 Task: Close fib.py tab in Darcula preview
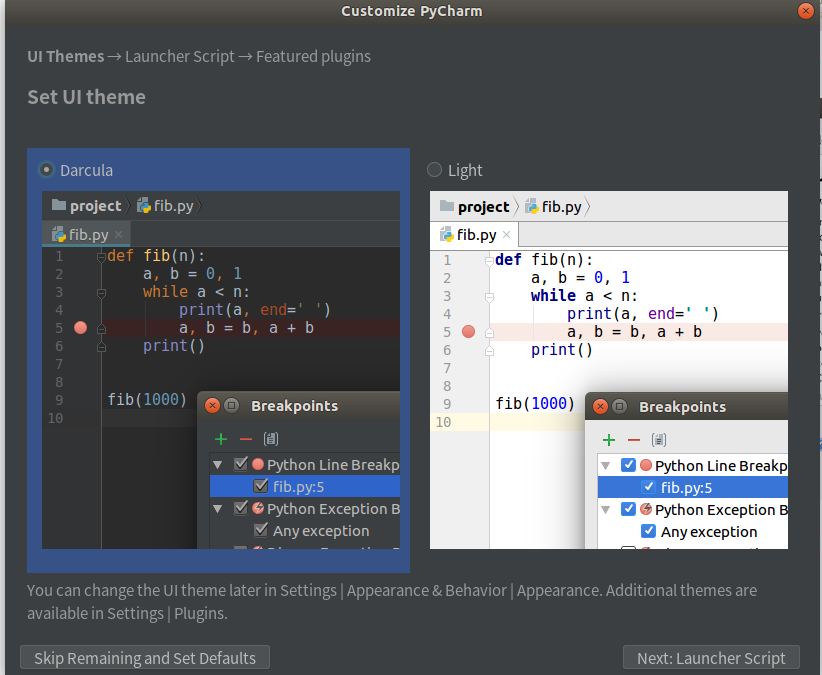(x=118, y=234)
